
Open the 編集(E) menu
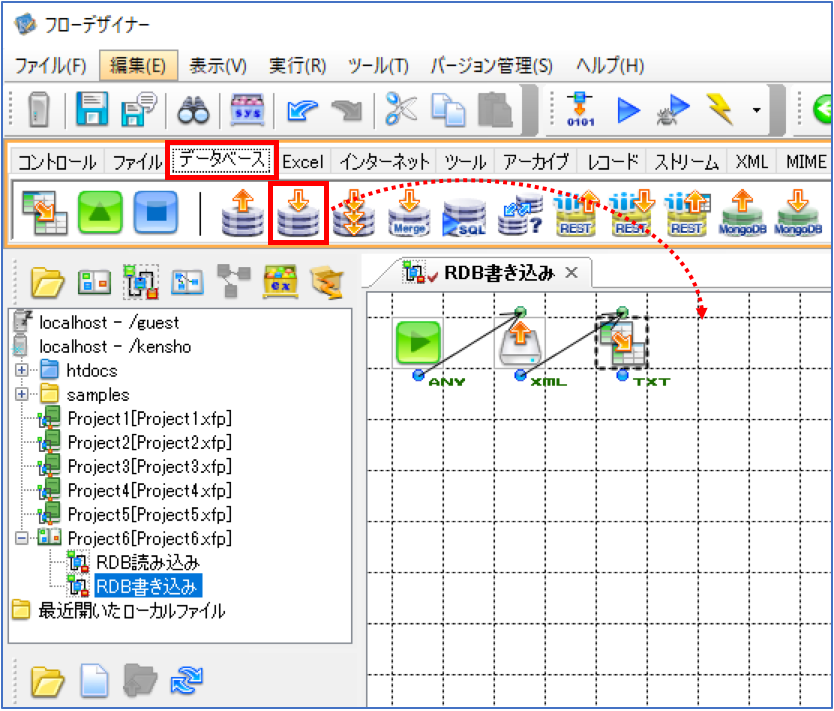pyautogui.click(x=138, y=66)
